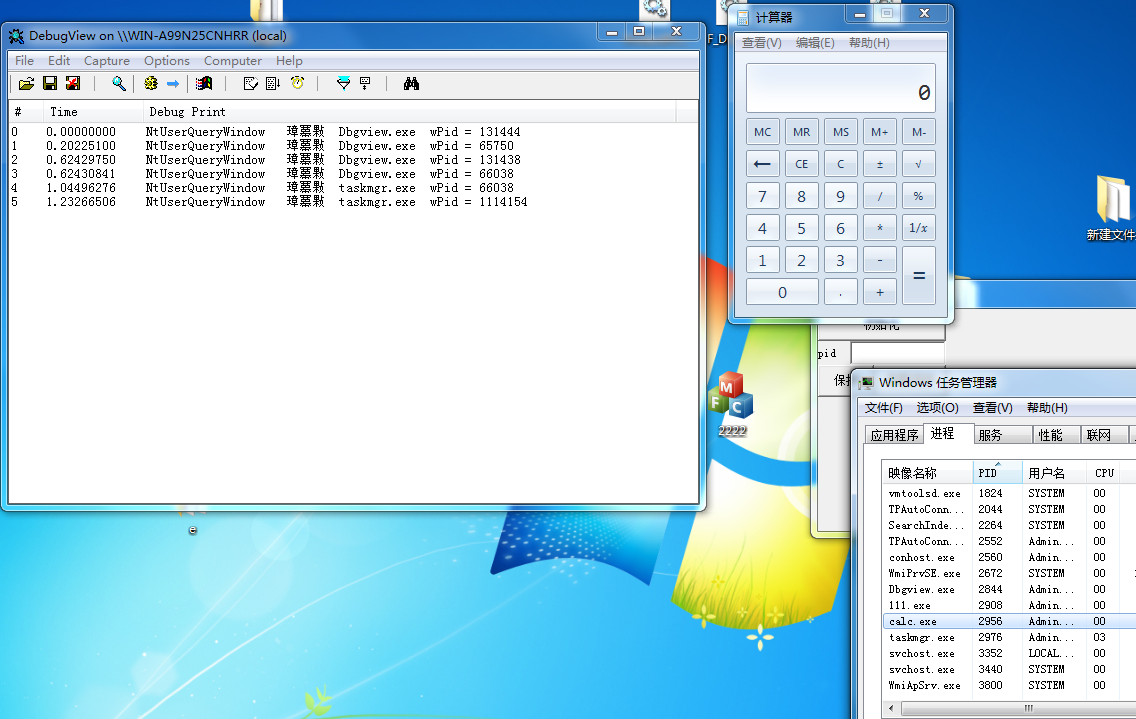Click the 5 key on the calculator

pos(801,228)
